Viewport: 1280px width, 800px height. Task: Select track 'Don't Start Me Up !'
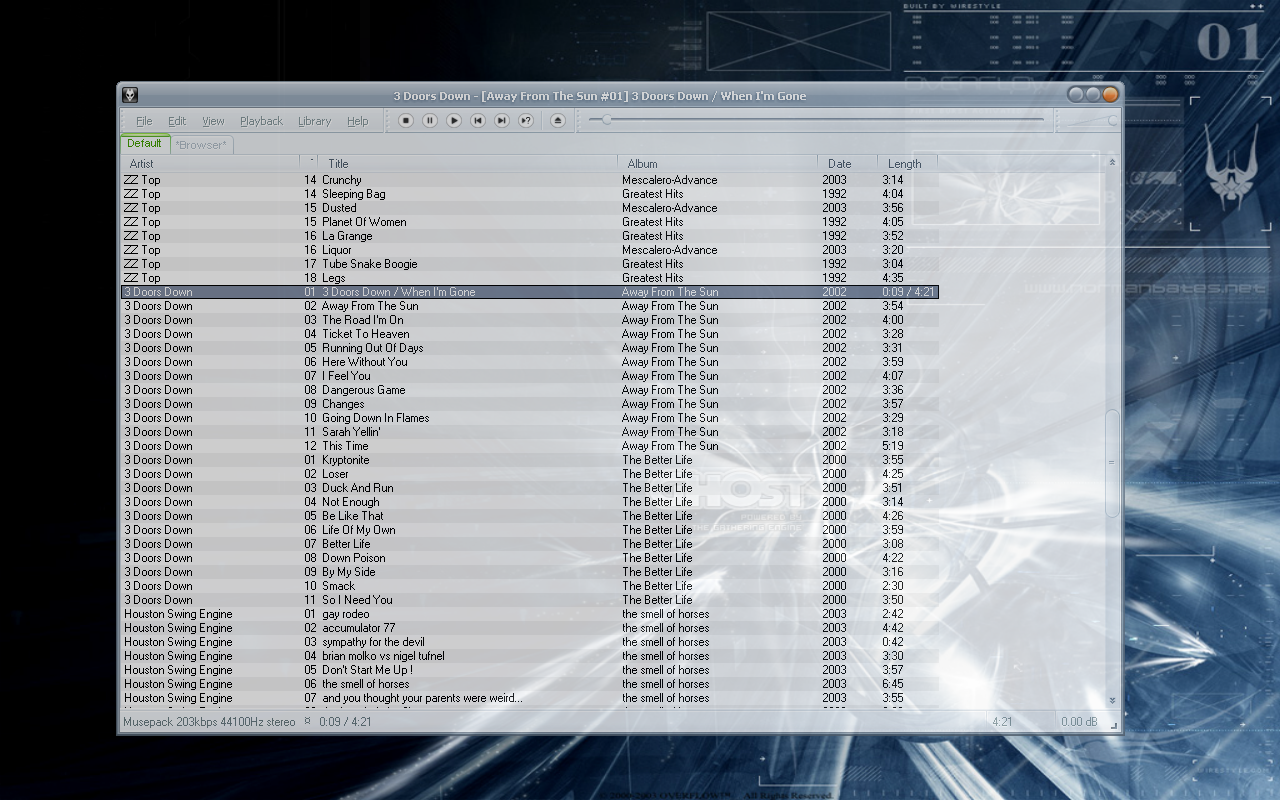tap(529, 670)
